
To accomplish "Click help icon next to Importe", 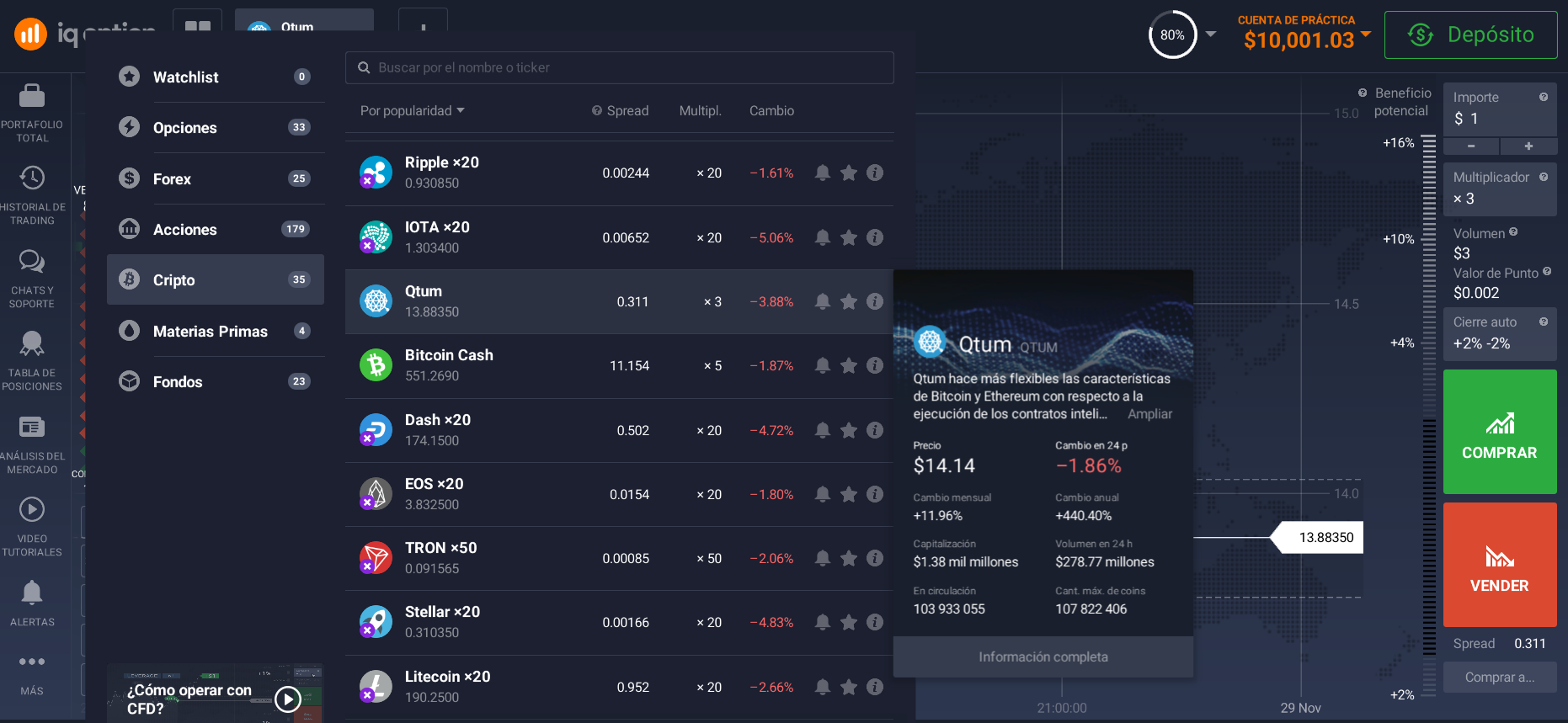I will pos(1544,97).
